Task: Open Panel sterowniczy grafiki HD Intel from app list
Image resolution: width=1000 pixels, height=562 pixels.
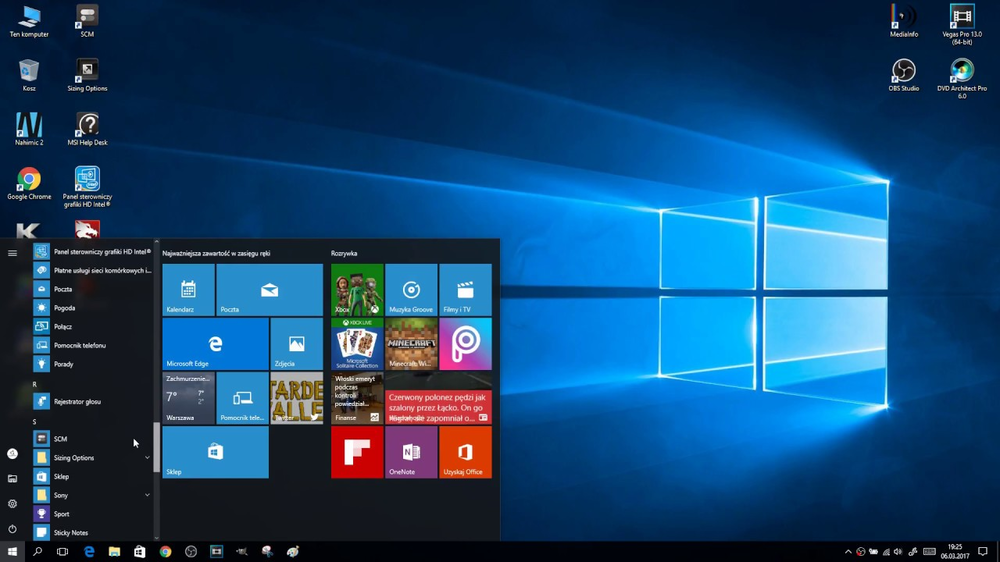Action: (92, 251)
